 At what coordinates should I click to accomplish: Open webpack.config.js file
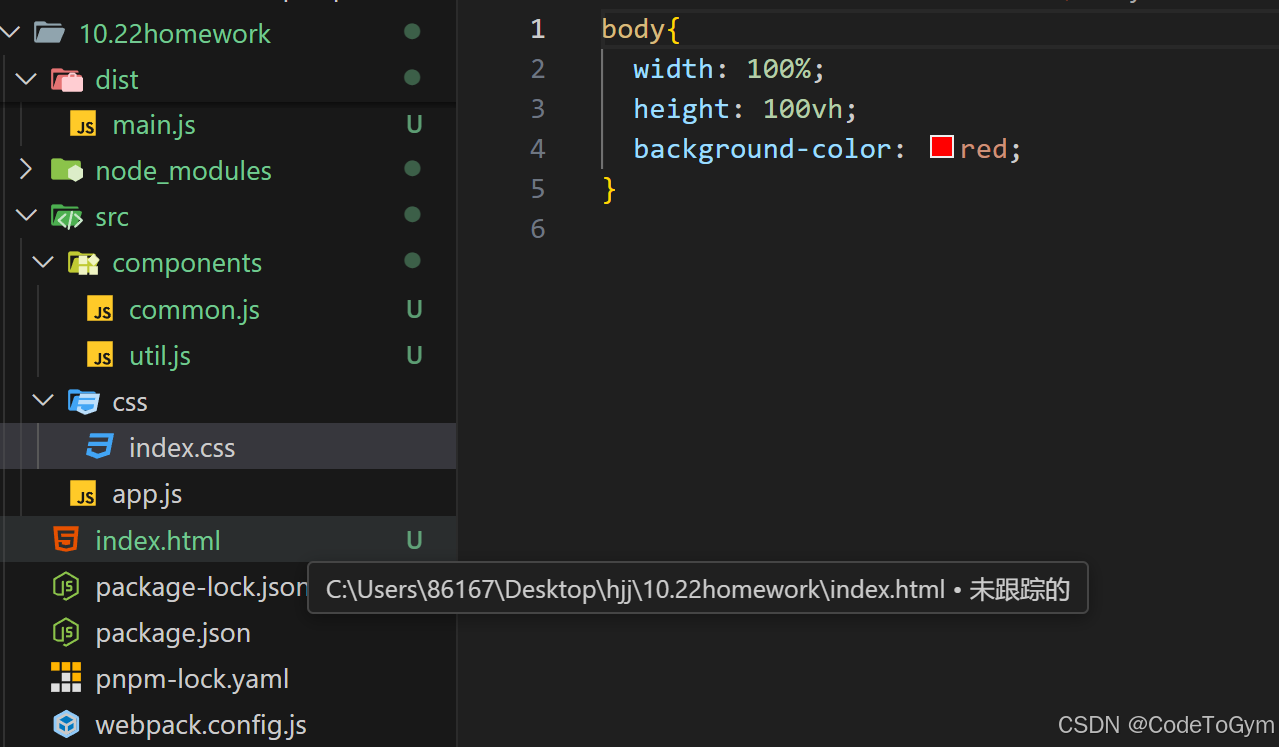tap(201, 725)
